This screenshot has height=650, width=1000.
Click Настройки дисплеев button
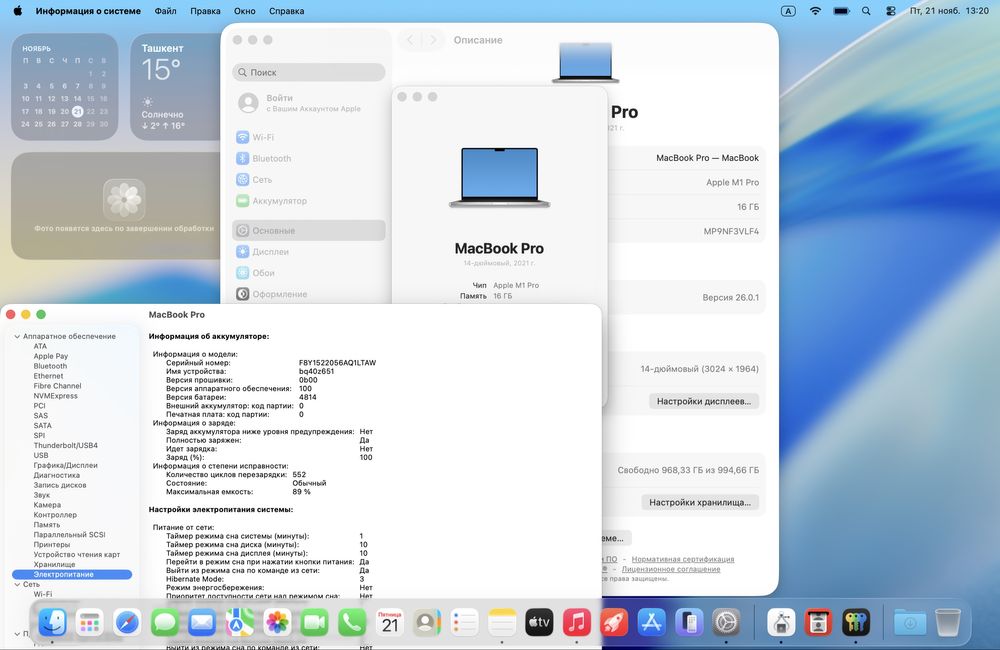704,401
